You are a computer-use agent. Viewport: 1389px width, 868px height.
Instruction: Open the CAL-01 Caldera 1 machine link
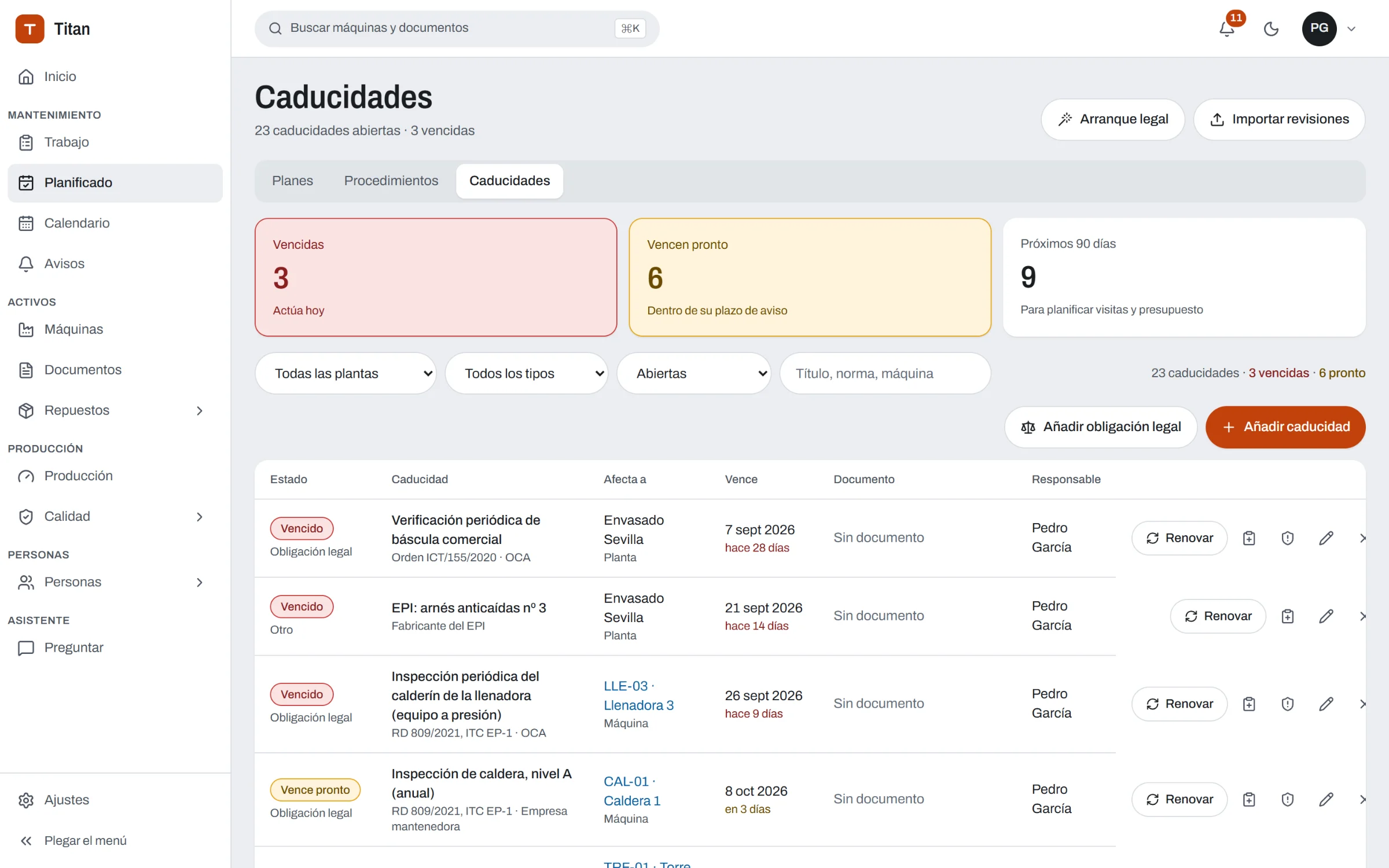(631, 791)
